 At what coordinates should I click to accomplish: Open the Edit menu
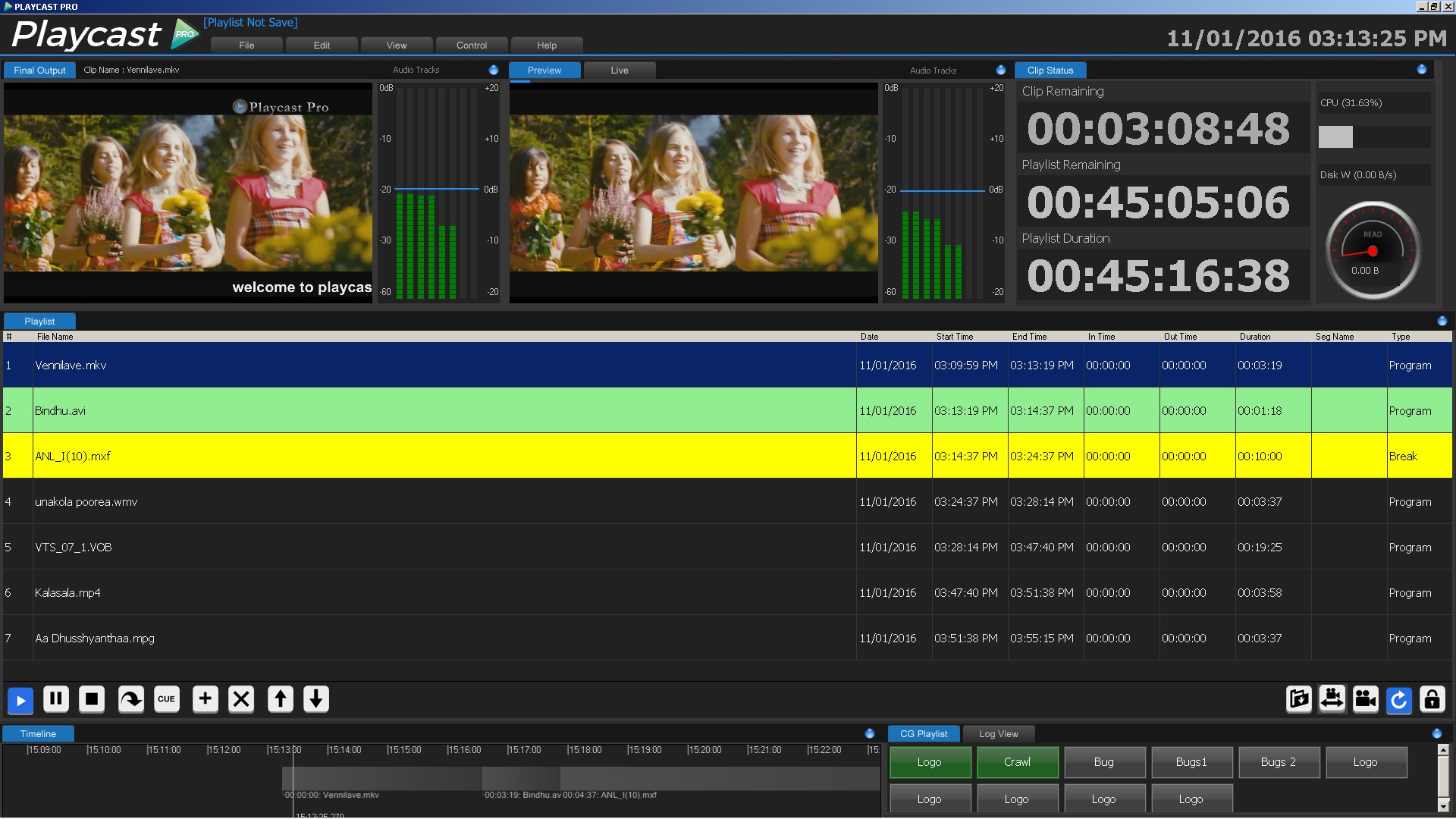322,45
